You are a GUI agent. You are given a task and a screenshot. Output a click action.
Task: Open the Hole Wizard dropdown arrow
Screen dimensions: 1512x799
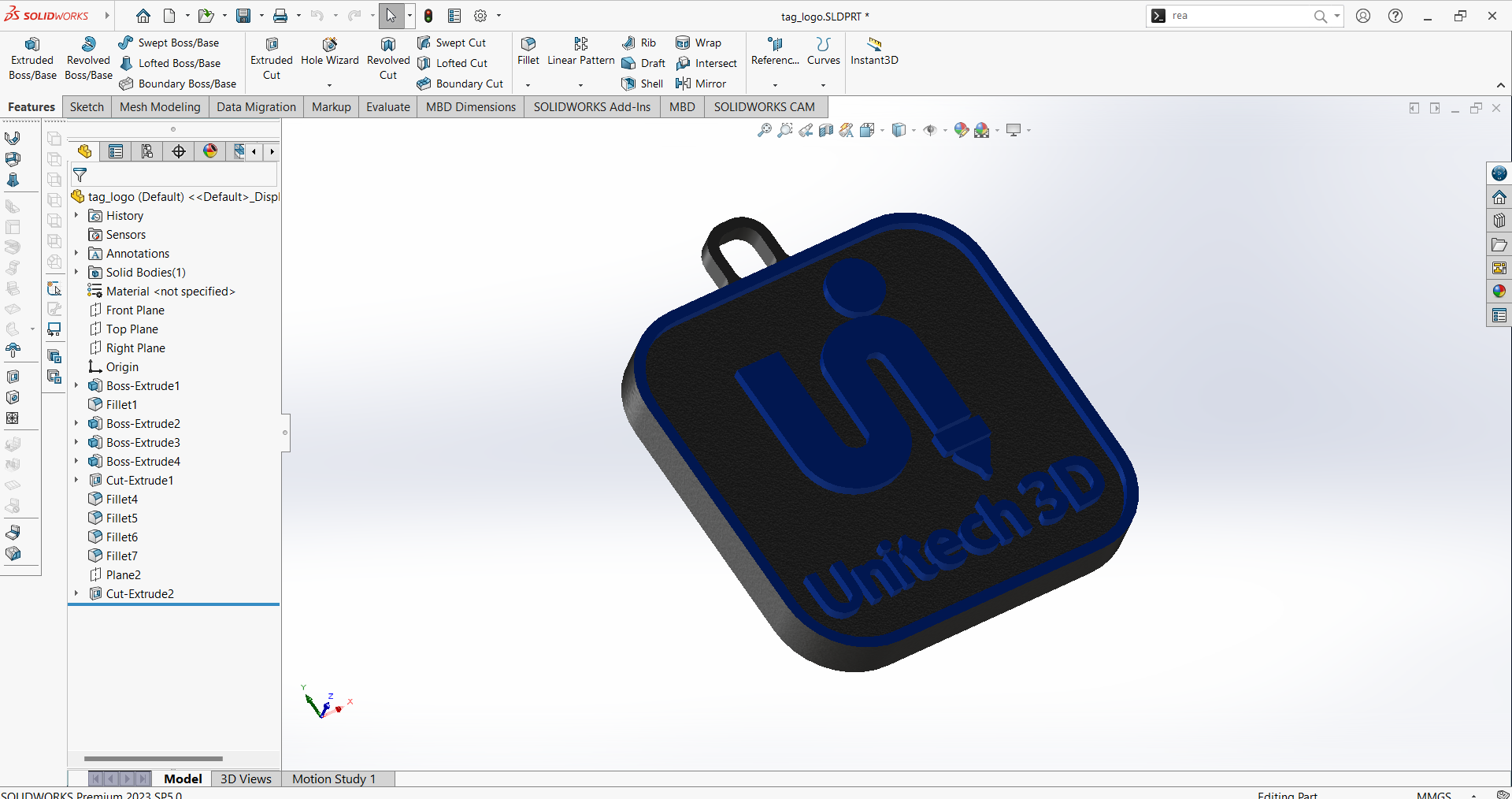(329, 85)
